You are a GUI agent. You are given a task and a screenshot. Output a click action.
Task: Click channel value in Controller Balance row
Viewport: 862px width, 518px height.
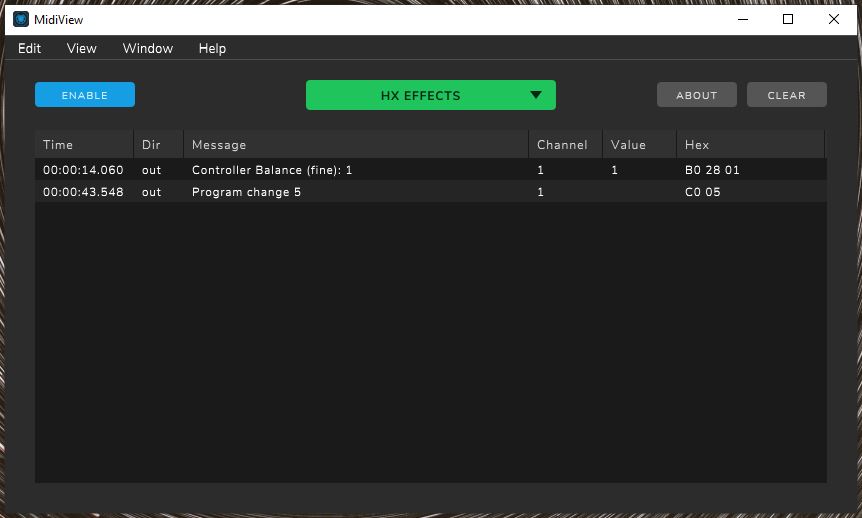(x=540, y=170)
